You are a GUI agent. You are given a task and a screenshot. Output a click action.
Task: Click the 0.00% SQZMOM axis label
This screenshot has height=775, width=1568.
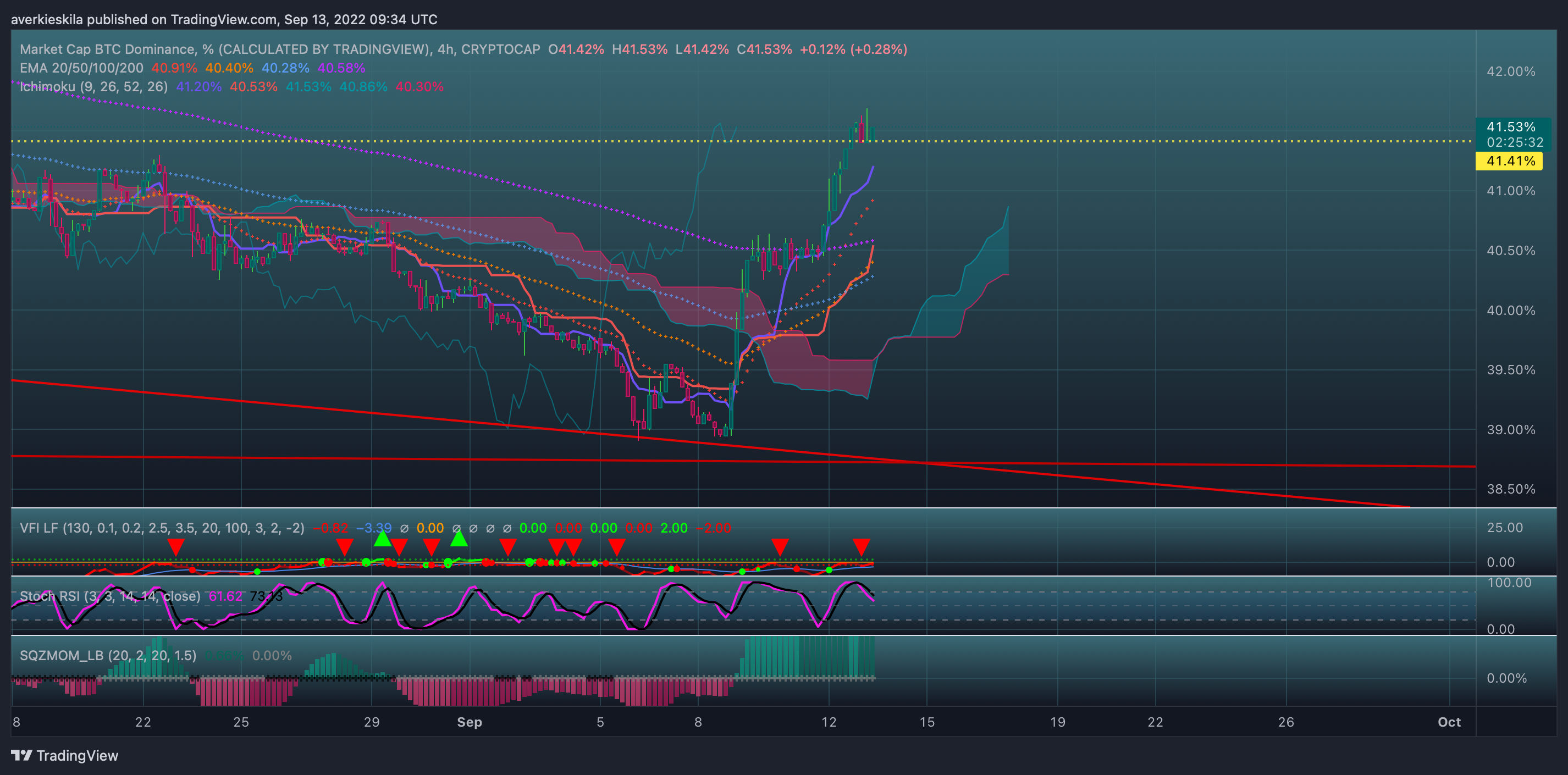pos(1506,678)
